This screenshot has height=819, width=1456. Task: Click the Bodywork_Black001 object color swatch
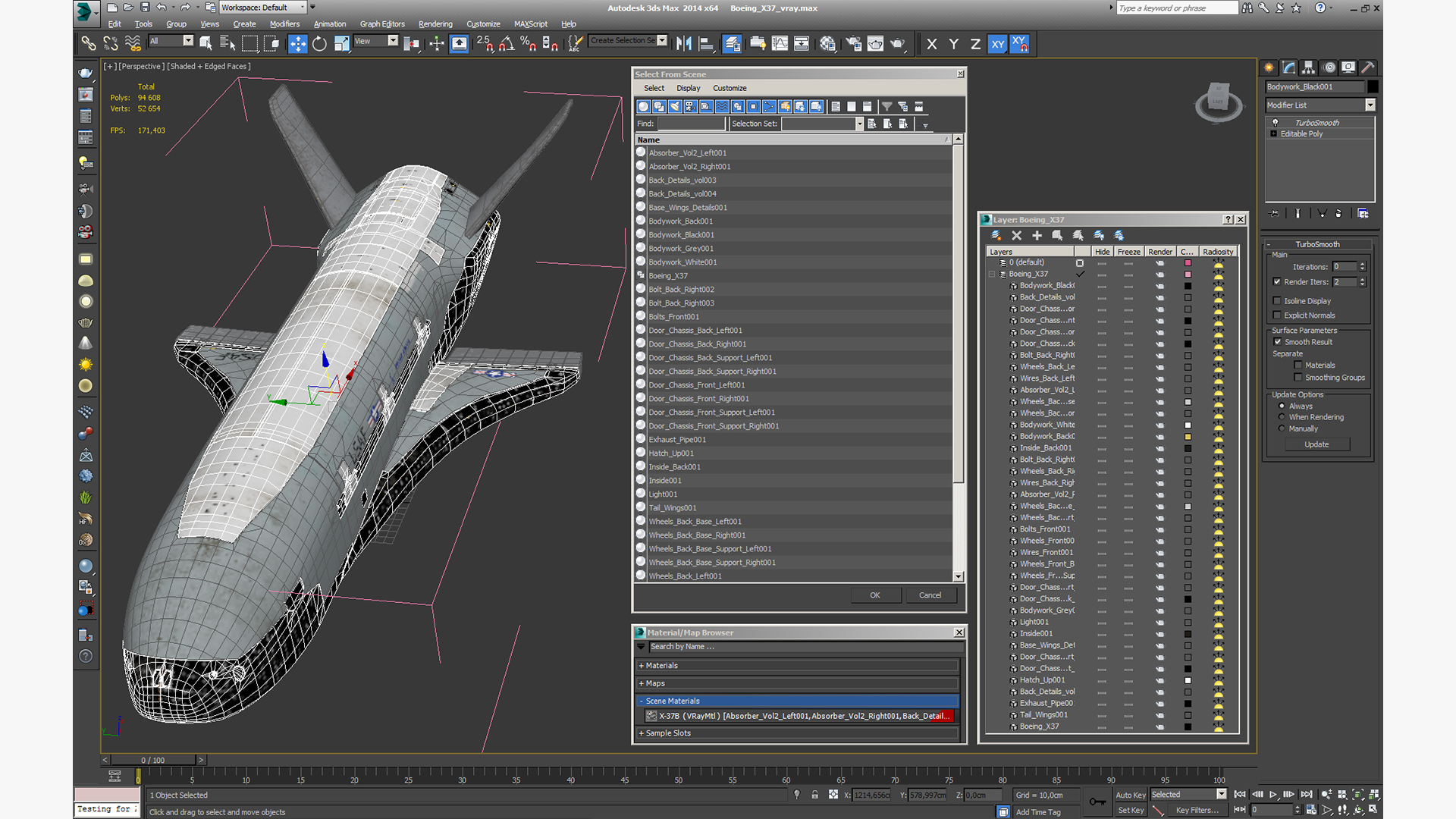coord(1373,87)
